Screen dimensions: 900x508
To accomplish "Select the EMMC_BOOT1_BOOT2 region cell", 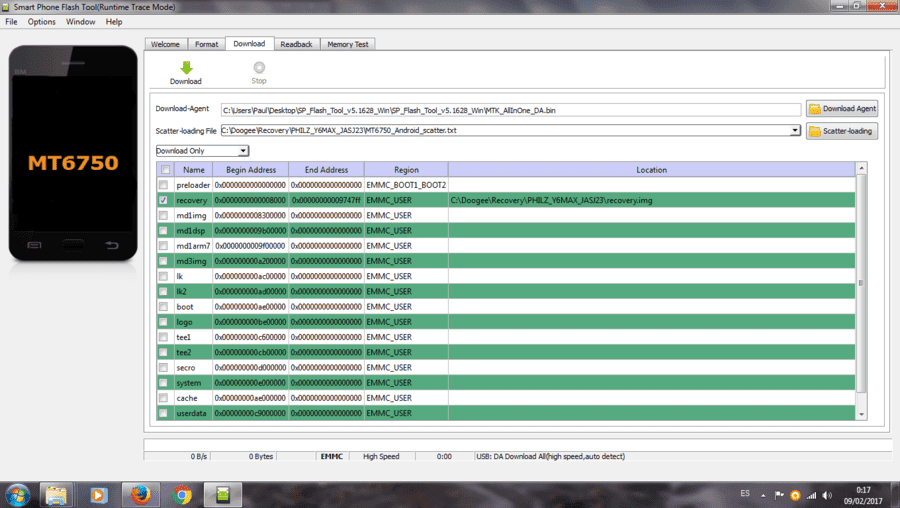I will click(406, 185).
